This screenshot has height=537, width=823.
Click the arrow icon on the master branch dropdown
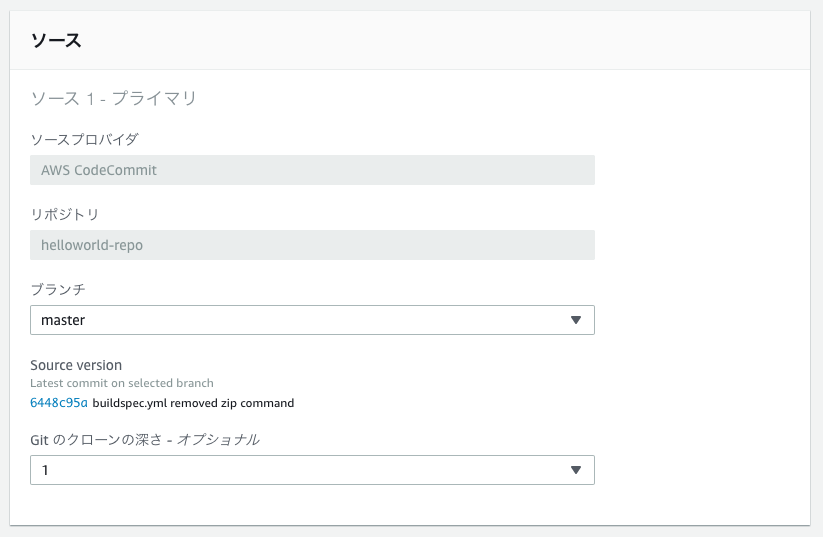point(575,320)
